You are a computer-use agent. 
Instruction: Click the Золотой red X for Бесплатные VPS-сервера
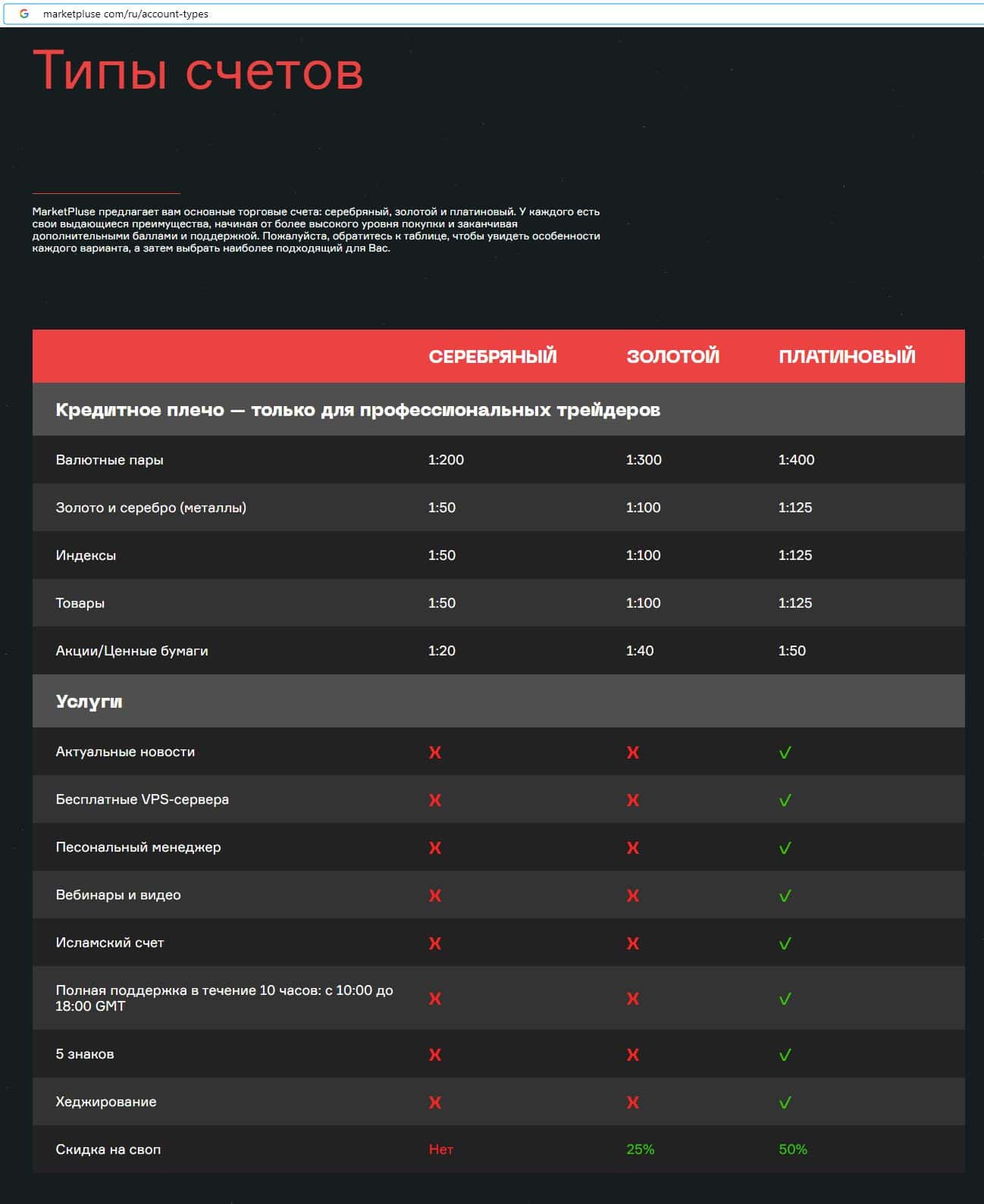pos(633,800)
